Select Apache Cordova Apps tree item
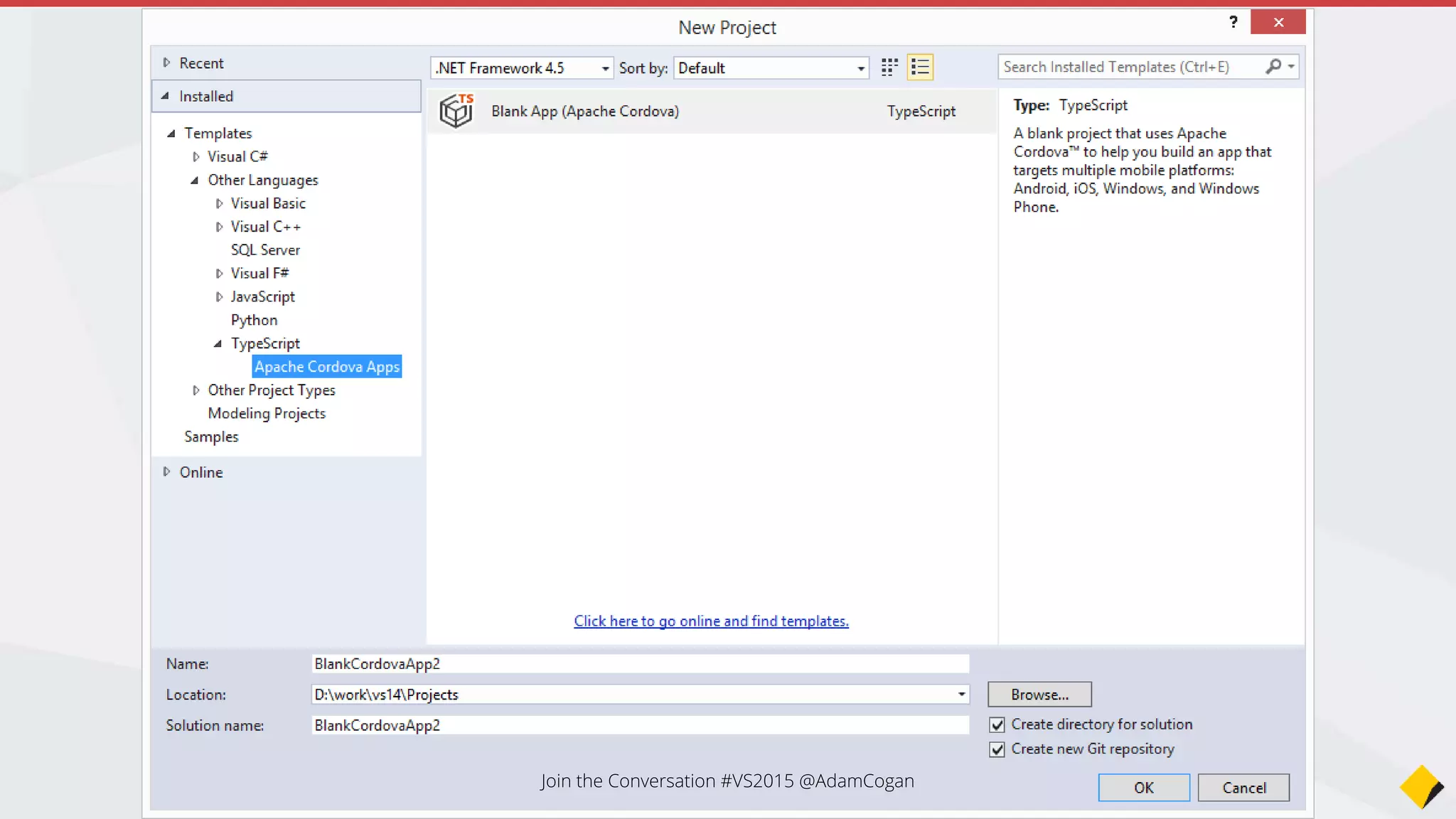This screenshot has width=1456, height=819. point(327,367)
